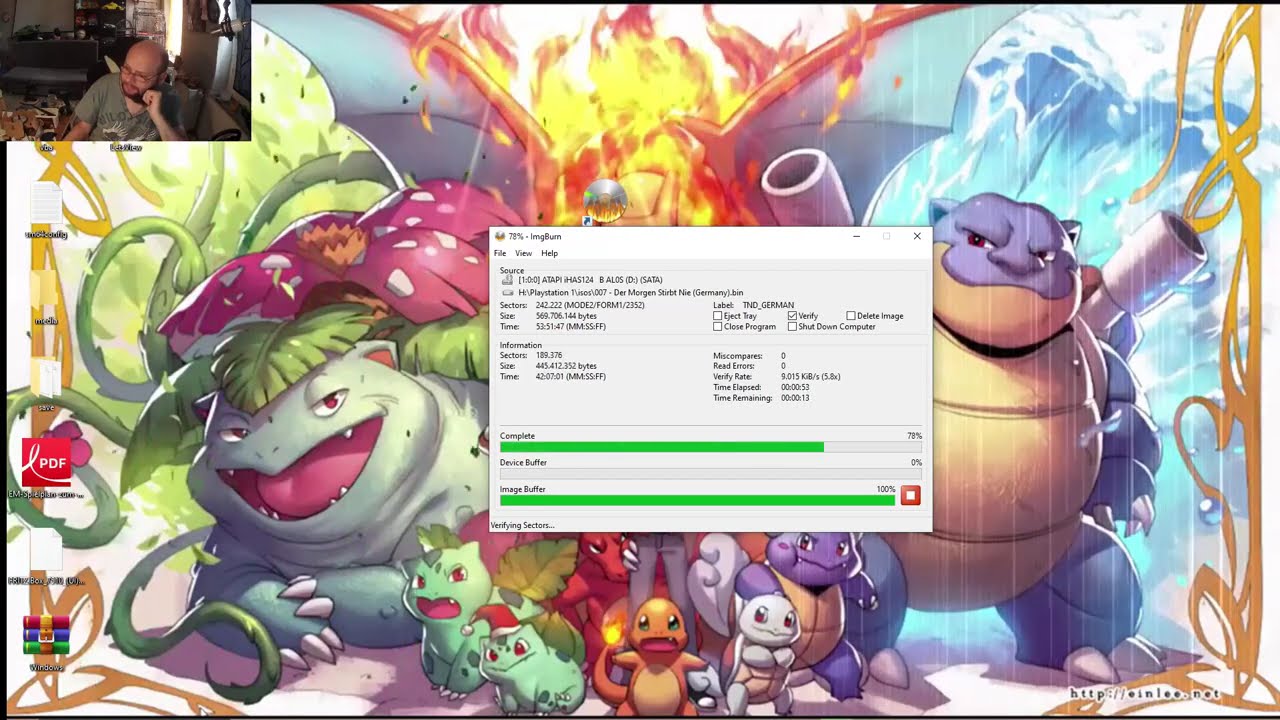Click the Der Morgen Stirbt Nie .bin path
This screenshot has height=720, width=1280.
pyautogui.click(x=631, y=293)
